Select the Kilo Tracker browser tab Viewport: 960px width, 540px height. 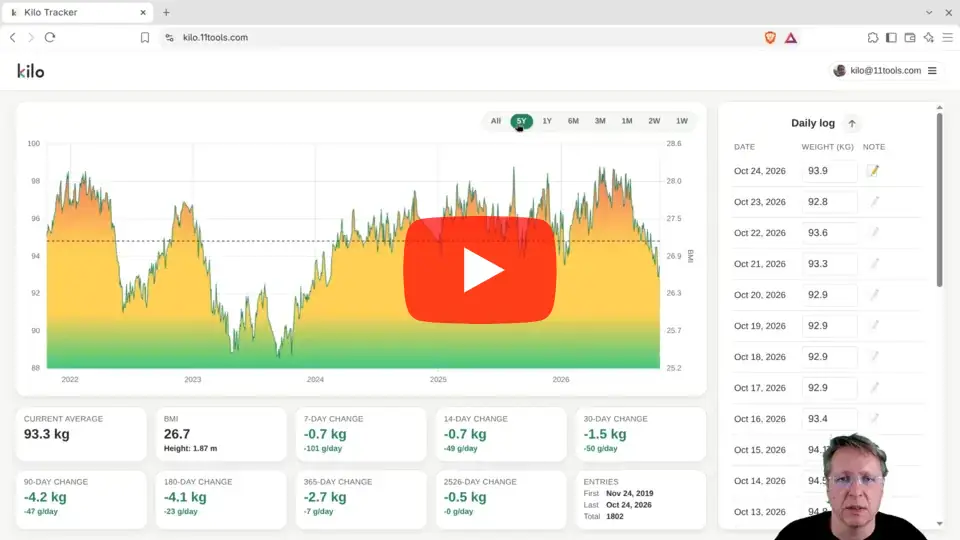77,12
